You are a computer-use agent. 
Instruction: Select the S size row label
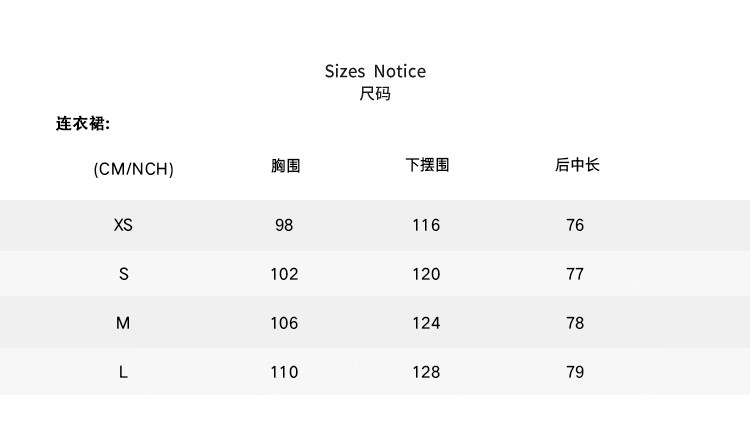pos(124,274)
